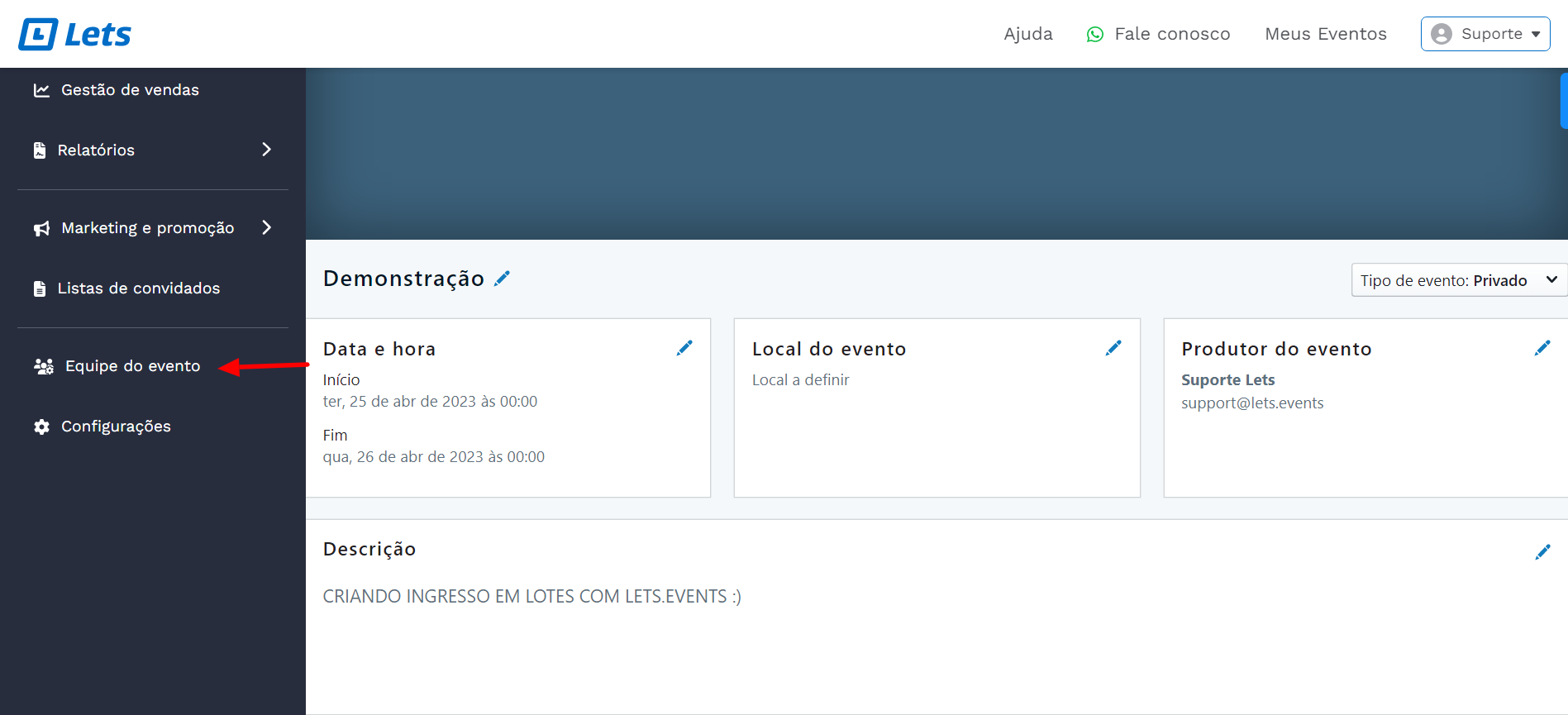Click the Equipe do evento people icon

44,366
